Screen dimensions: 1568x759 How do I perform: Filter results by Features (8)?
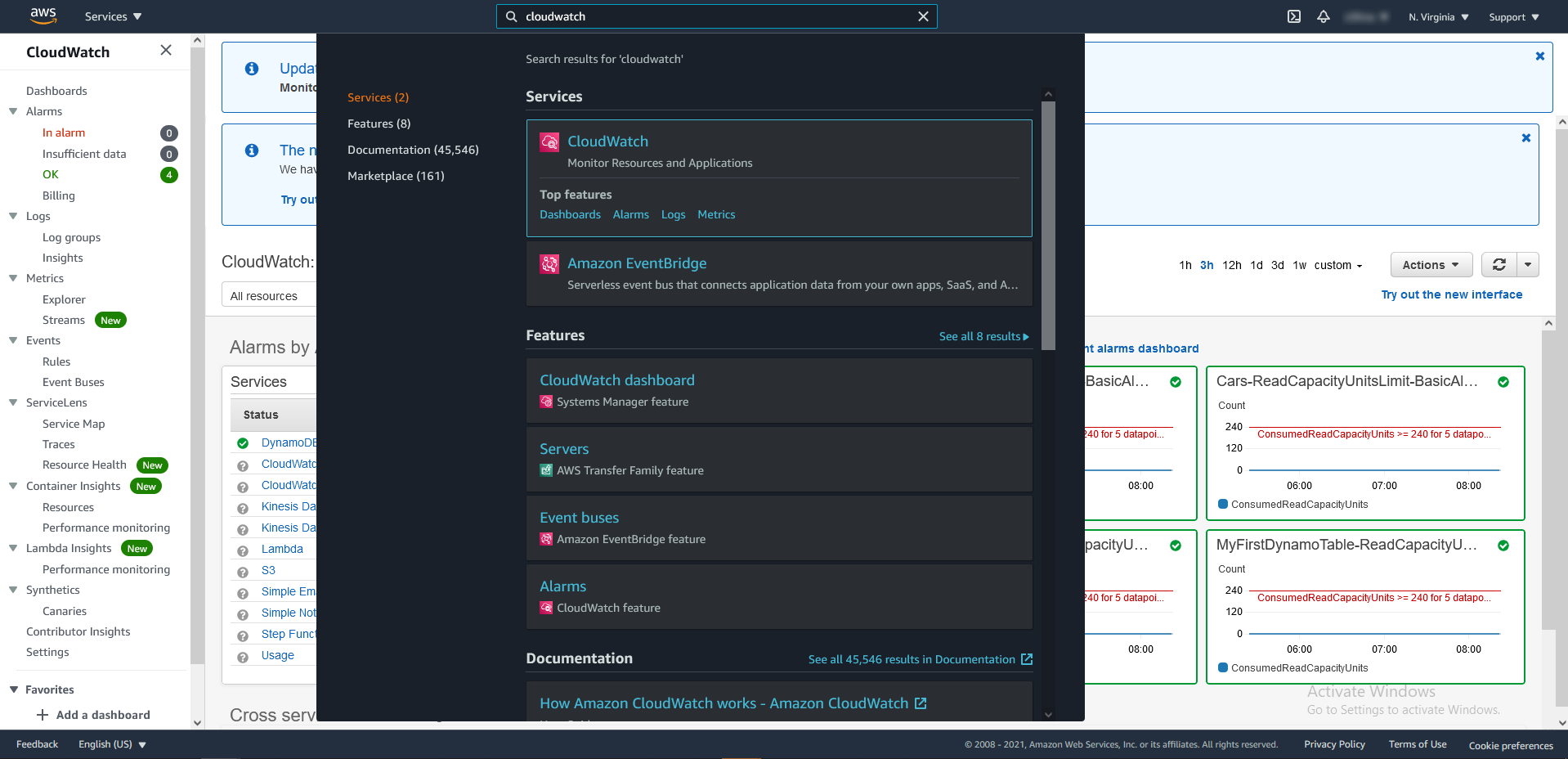tap(379, 124)
